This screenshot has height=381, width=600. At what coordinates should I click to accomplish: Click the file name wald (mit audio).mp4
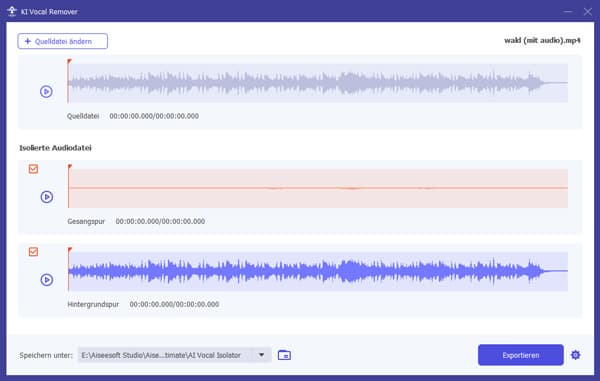click(542, 40)
